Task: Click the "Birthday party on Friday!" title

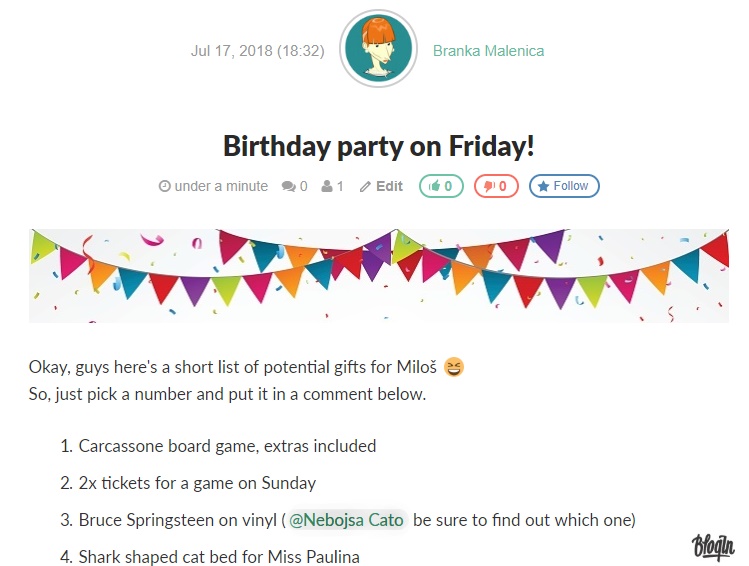Action: [378, 146]
